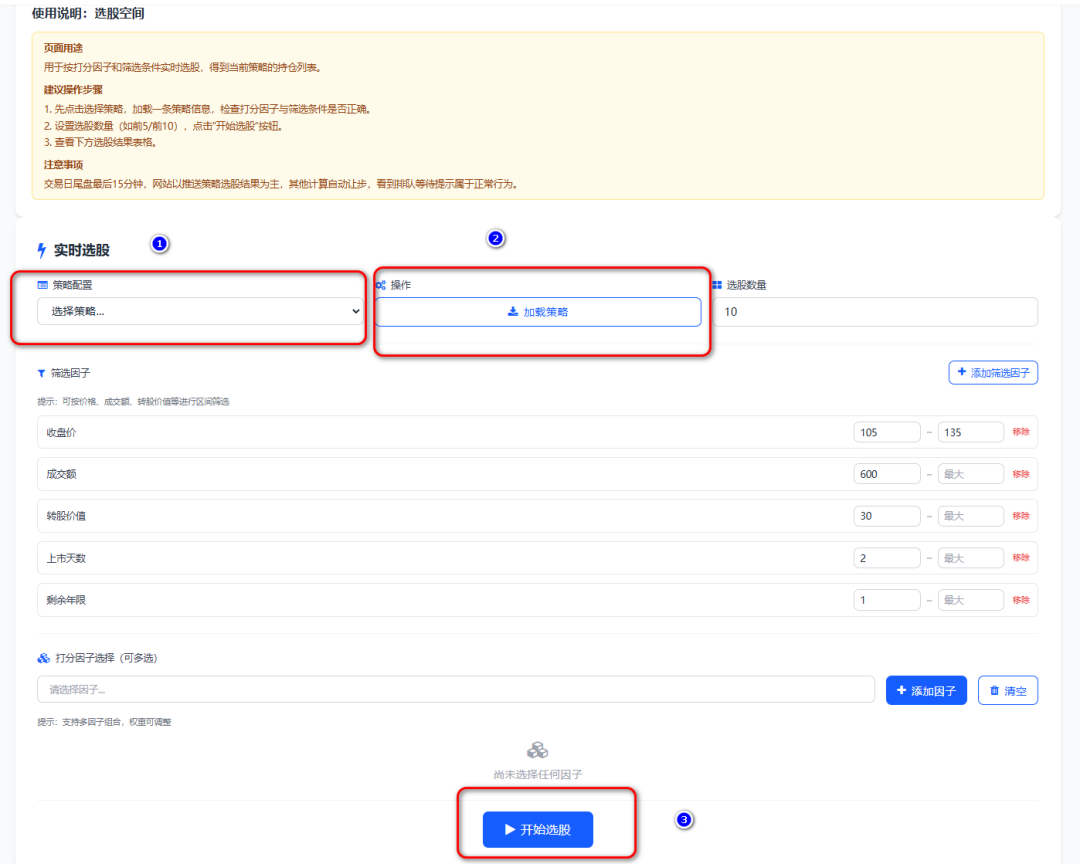Image resolution: width=1080 pixels, height=864 pixels.
Task: Click the lightning icon beside 实时选股
Action: (x=42, y=250)
